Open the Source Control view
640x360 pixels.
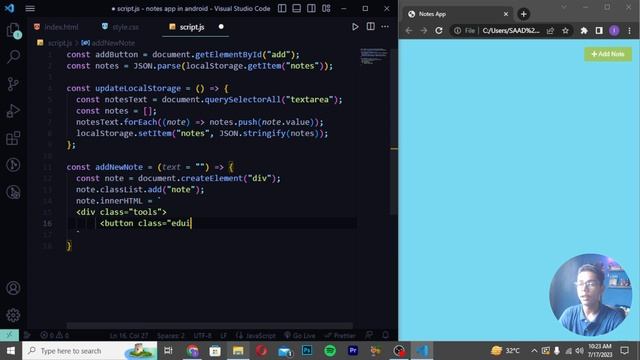(13, 84)
